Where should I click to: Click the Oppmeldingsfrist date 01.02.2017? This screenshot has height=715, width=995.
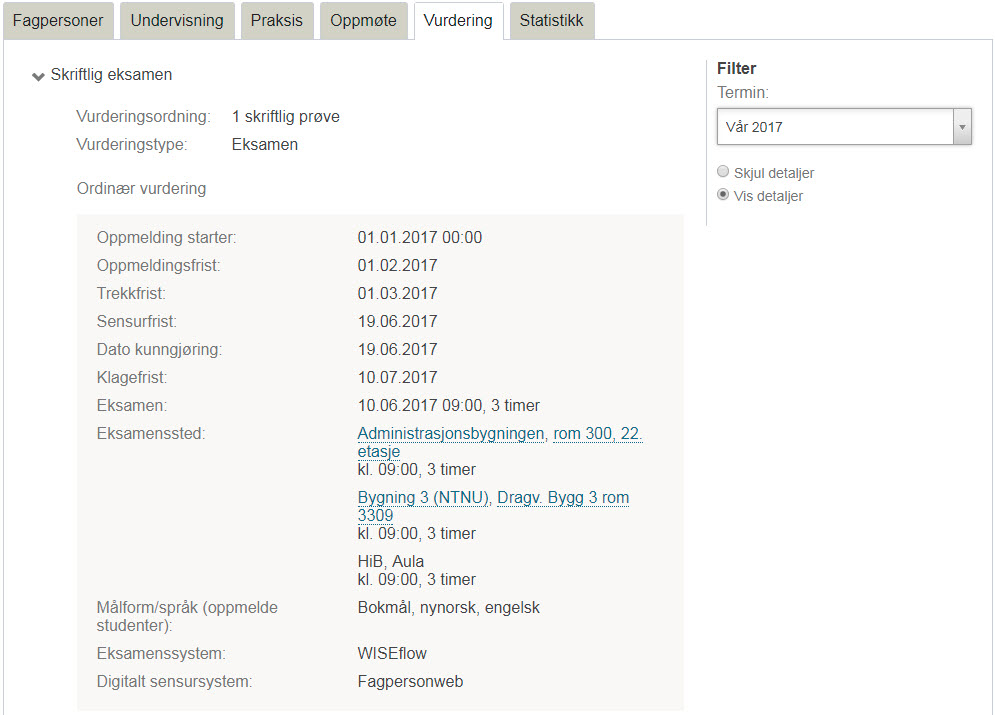pyautogui.click(x=398, y=265)
